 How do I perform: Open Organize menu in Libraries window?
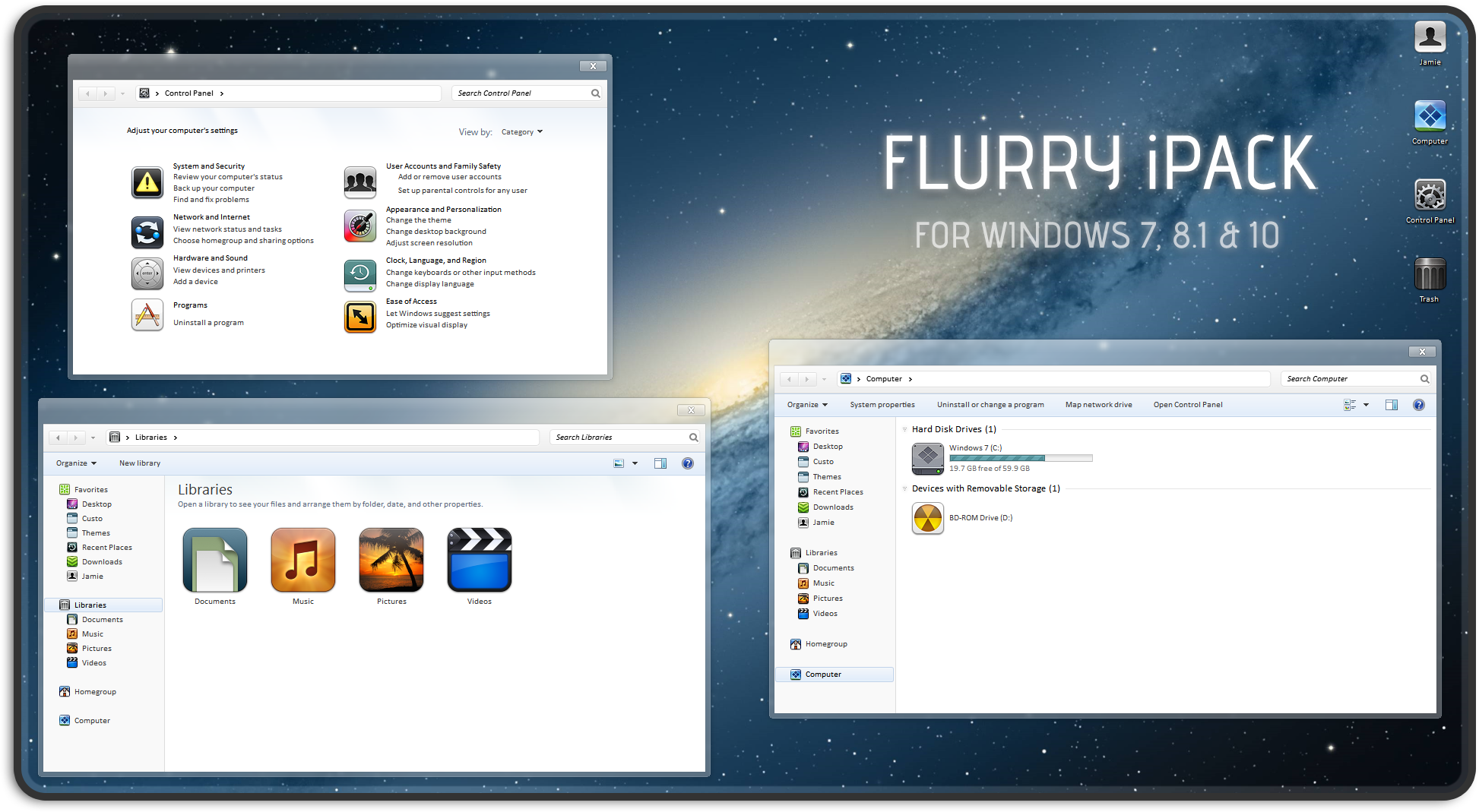coord(76,463)
